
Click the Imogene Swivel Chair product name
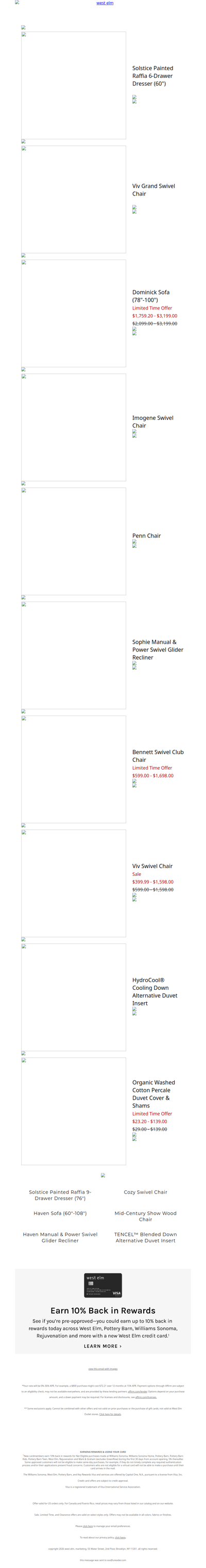tap(152, 422)
